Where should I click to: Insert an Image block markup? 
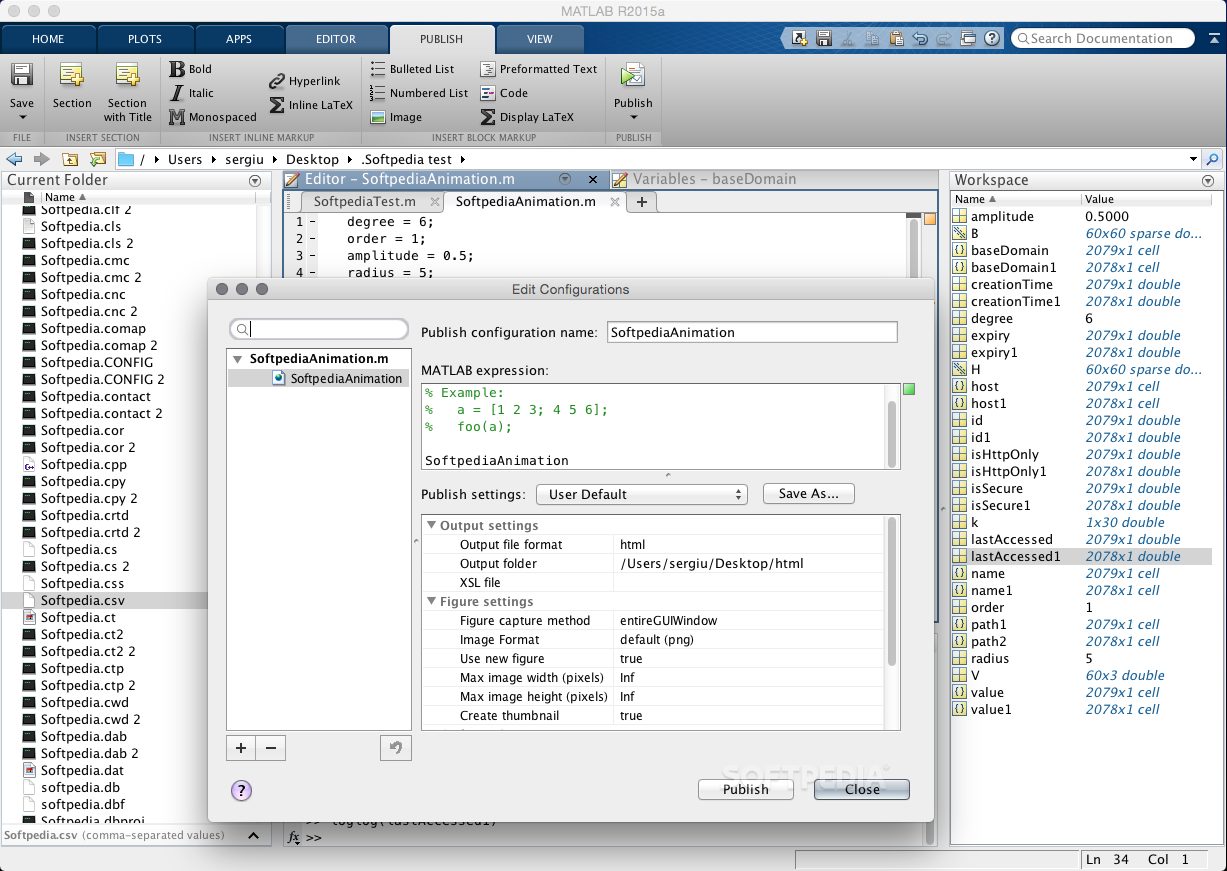pos(396,117)
